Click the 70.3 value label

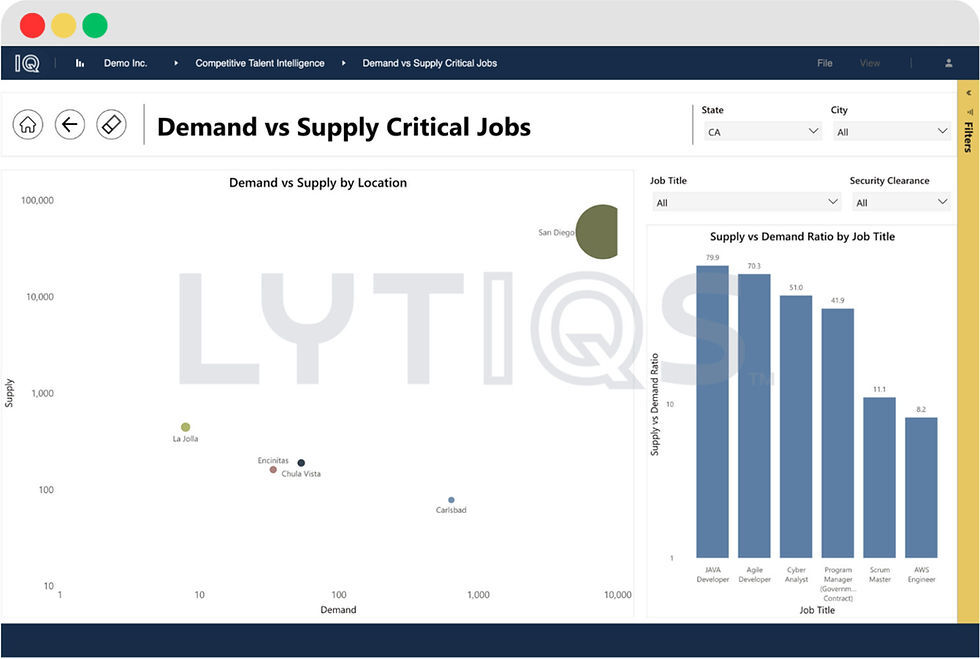(x=754, y=266)
